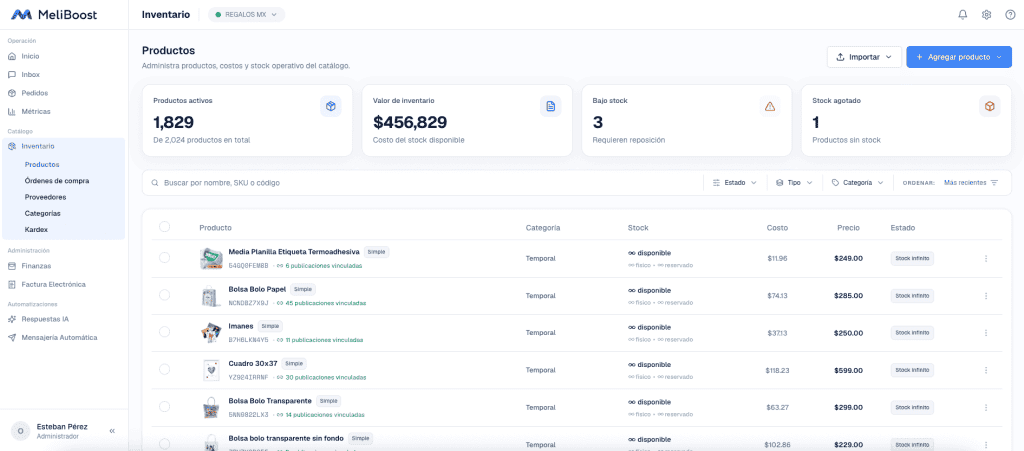1024x451 pixels.
Task: Go to Órdenes de compra submenu
Action: click(x=57, y=181)
